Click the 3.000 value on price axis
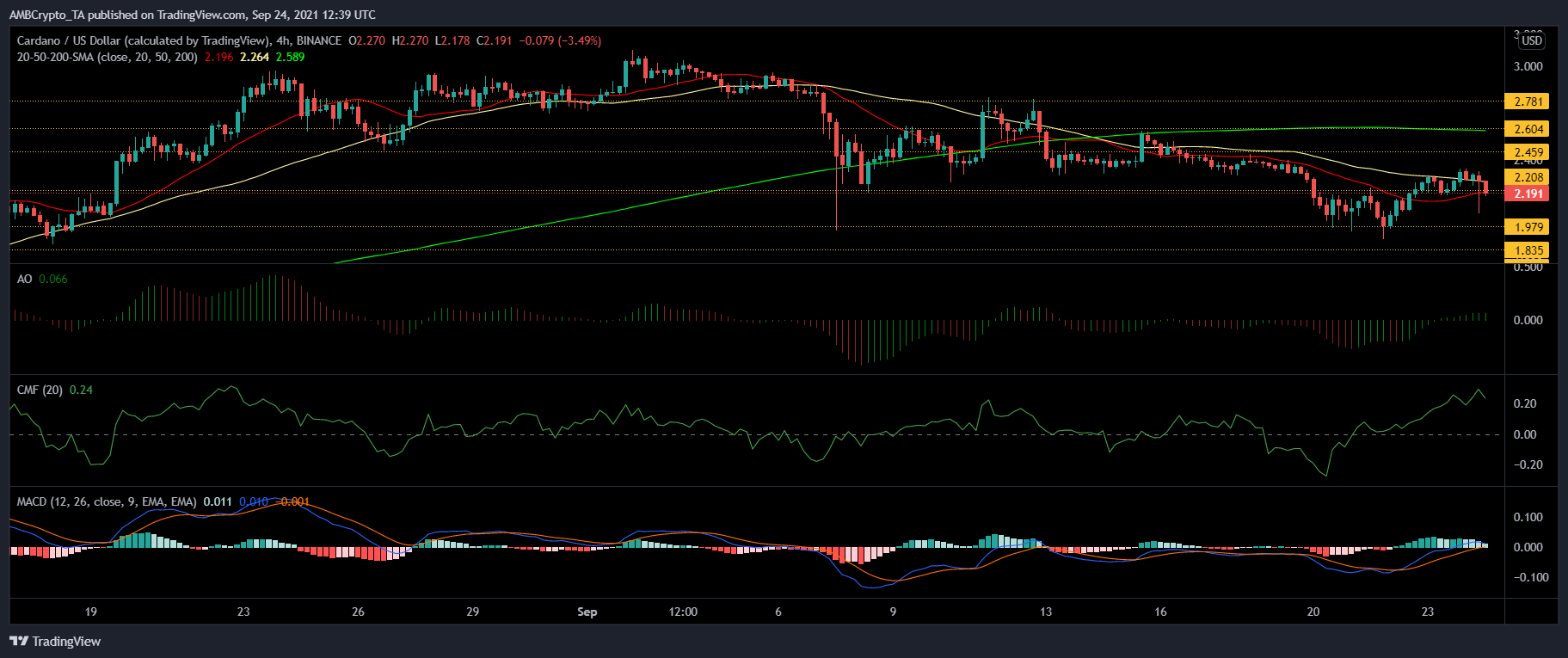The height and width of the screenshot is (658, 1568). (x=1528, y=66)
